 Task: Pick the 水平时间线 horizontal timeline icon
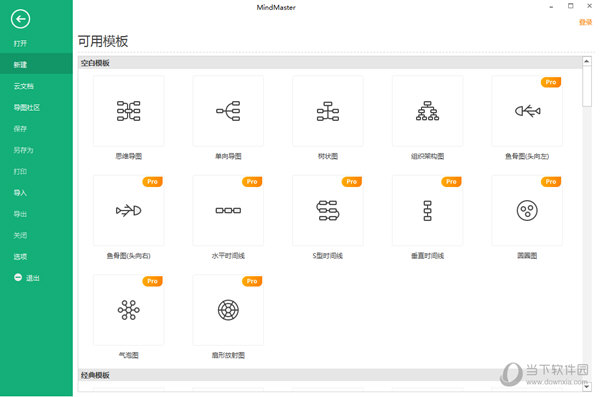pyautogui.click(x=228, y=210)
